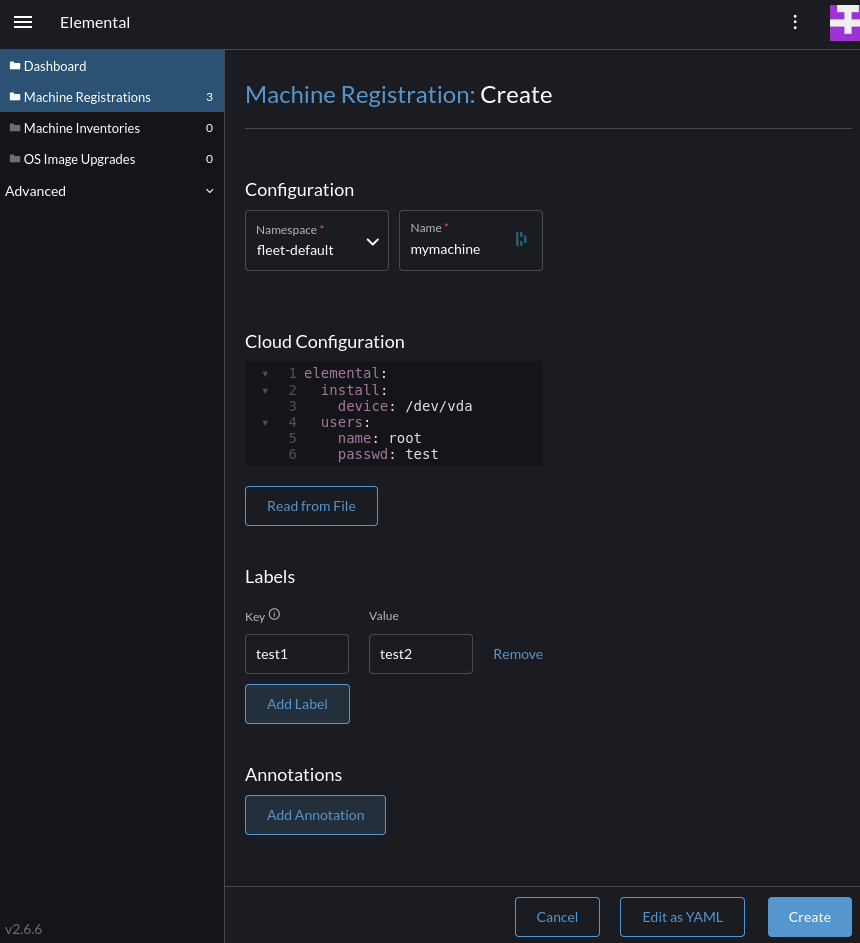Viewport: 860px width, 943px height.
Task: Click the Add Label button
Action: click(297, 704)
